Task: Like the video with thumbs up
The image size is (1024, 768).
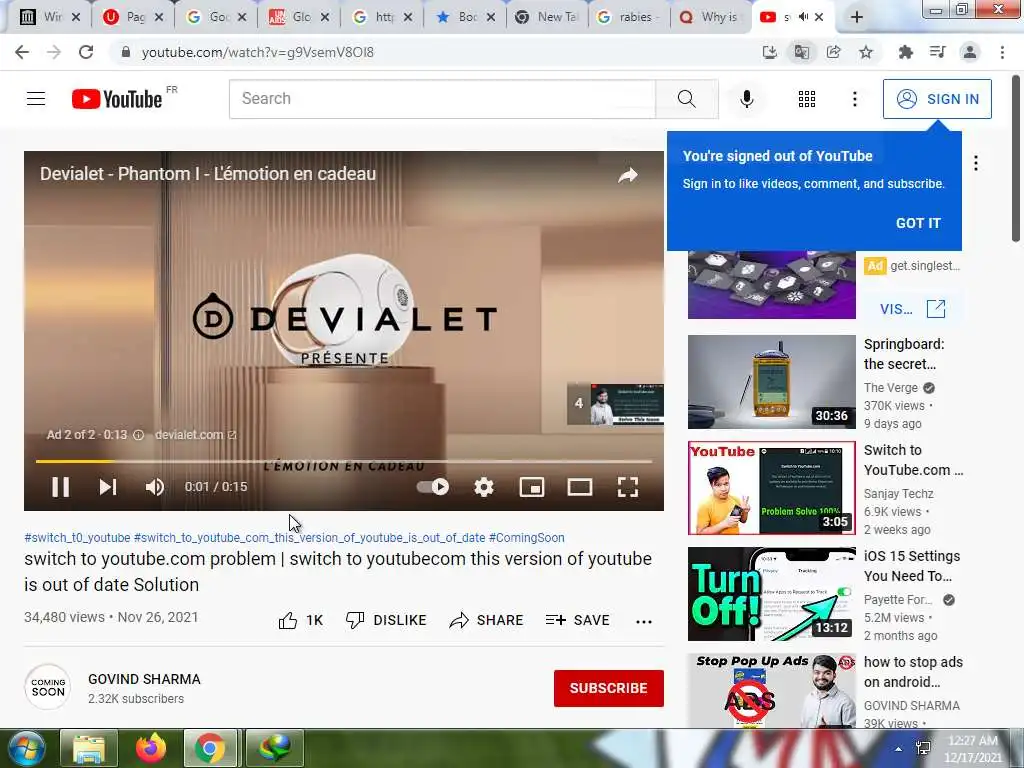Action: [x=300, y=620]
